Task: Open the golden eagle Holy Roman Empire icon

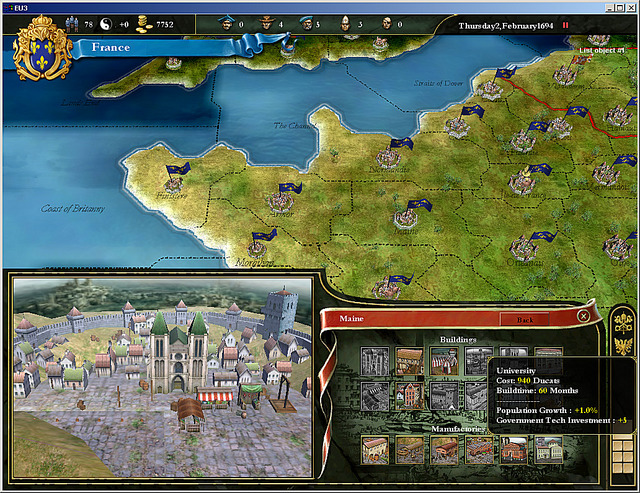Action: (x=623, y=346)
